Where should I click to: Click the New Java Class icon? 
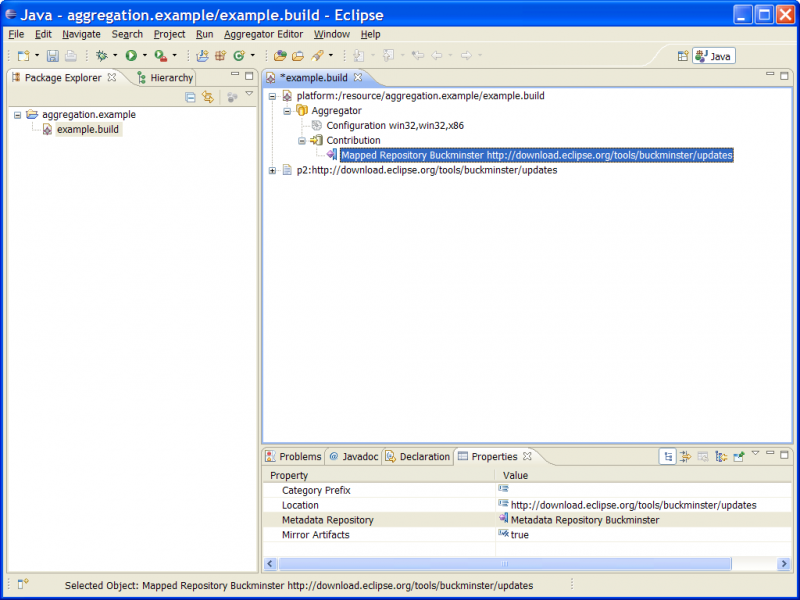pos(239,56)
